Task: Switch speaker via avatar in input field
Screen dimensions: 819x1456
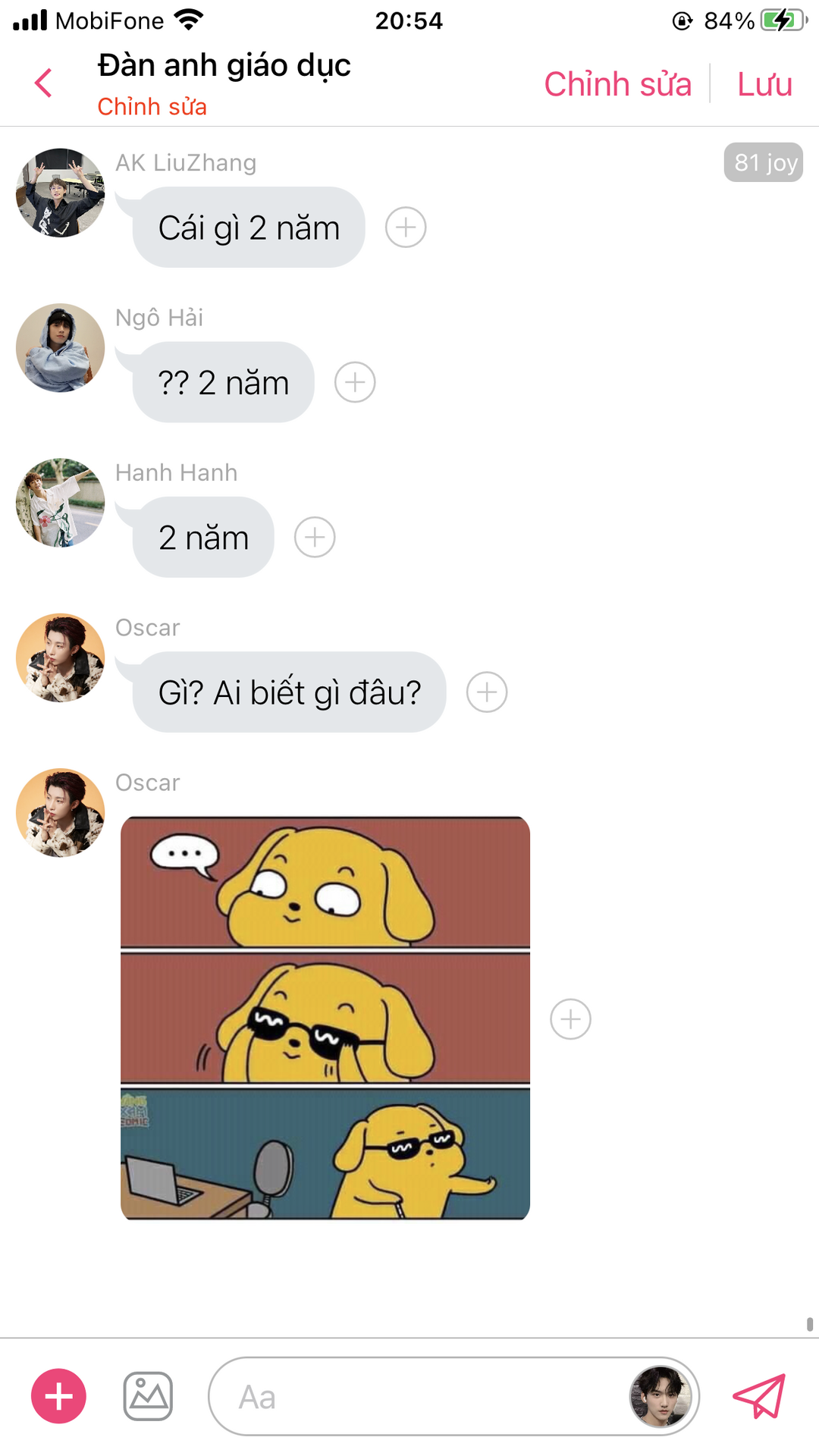Action: pos(661,1396)
